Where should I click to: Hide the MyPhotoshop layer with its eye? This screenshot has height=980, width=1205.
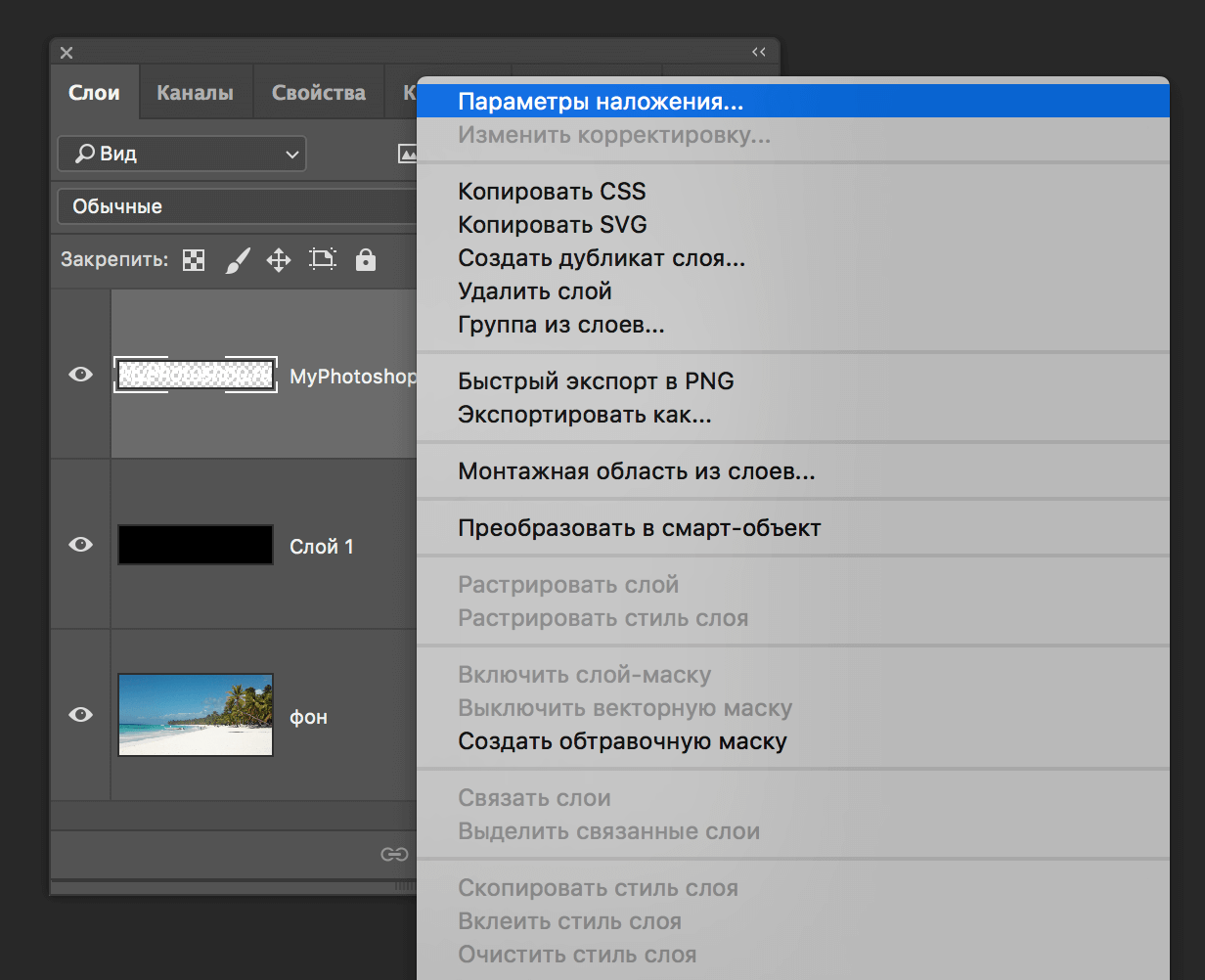click(x=80, y=375)
